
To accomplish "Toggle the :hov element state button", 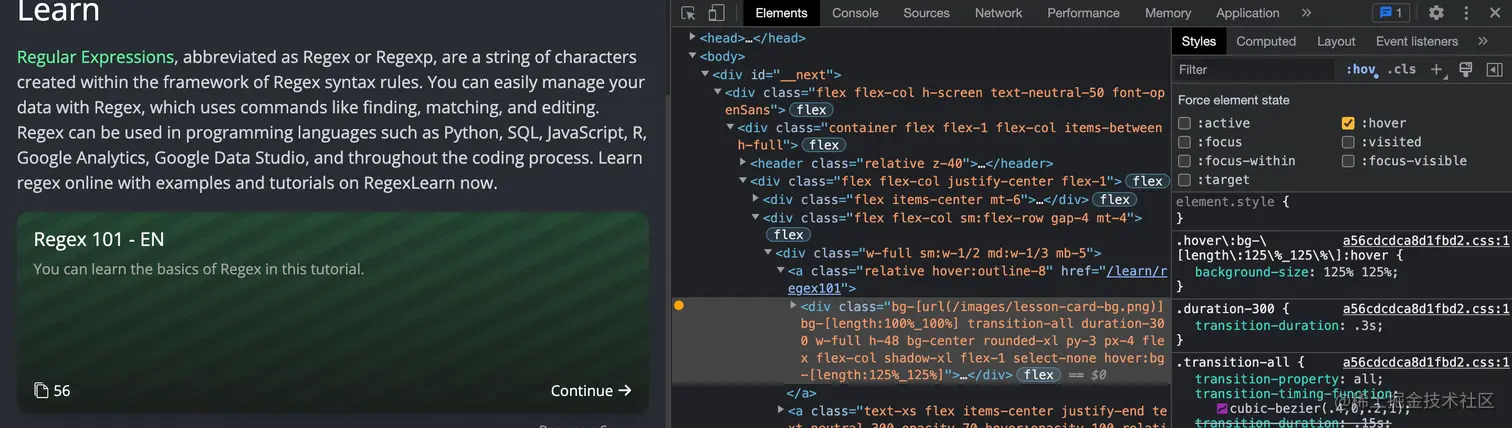I will 1361,69.
